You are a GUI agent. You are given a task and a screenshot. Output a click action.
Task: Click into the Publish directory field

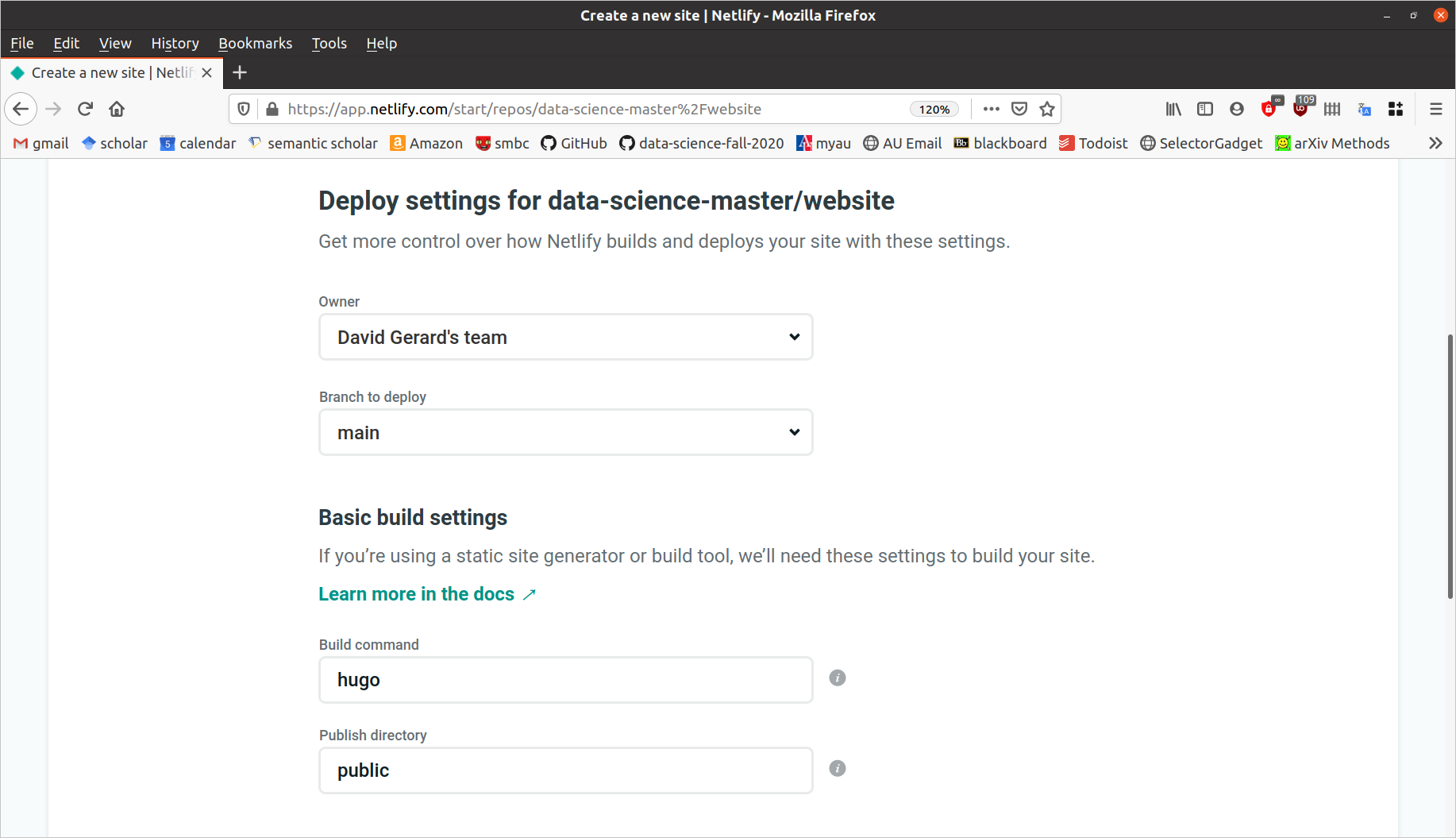pos(565,770)
